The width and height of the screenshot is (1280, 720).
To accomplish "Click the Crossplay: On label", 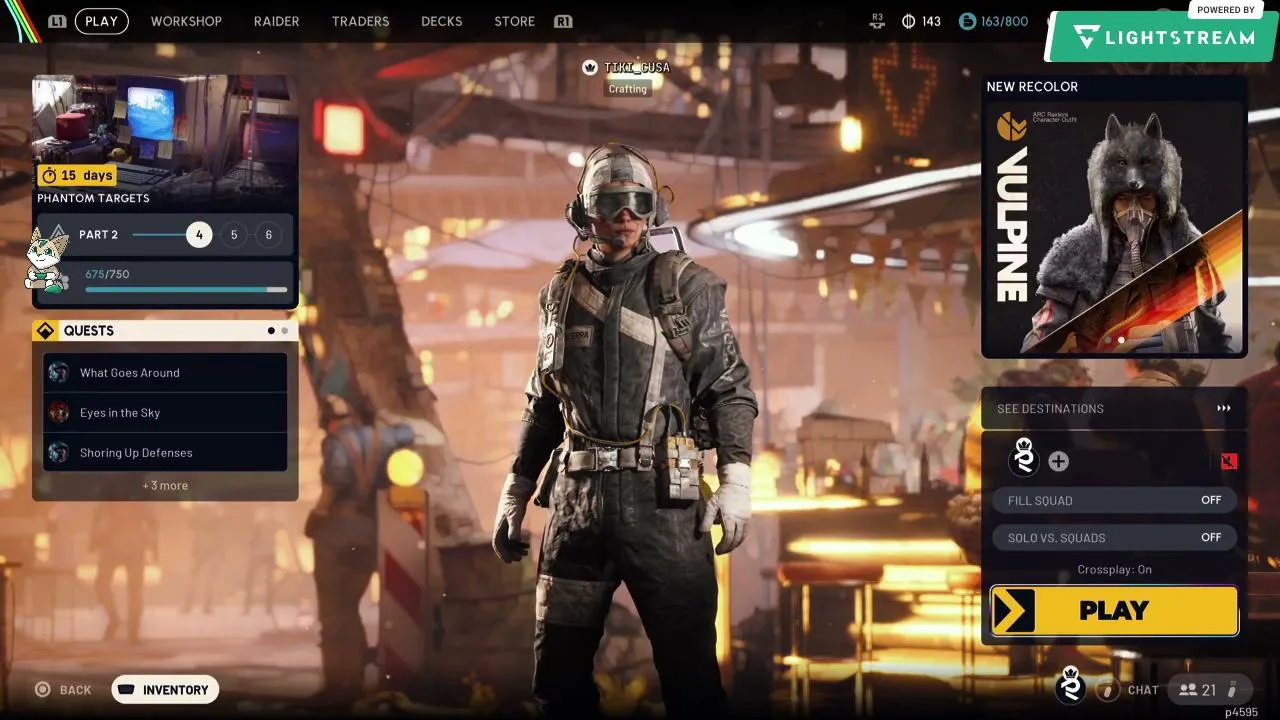I will pos(1114,570).
